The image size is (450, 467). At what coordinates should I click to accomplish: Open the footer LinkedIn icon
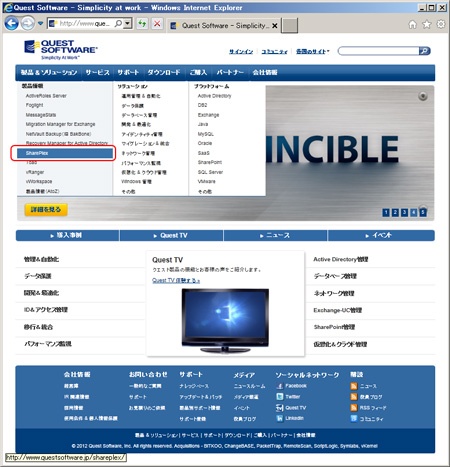pyautogui.click(x=279, y=418)
